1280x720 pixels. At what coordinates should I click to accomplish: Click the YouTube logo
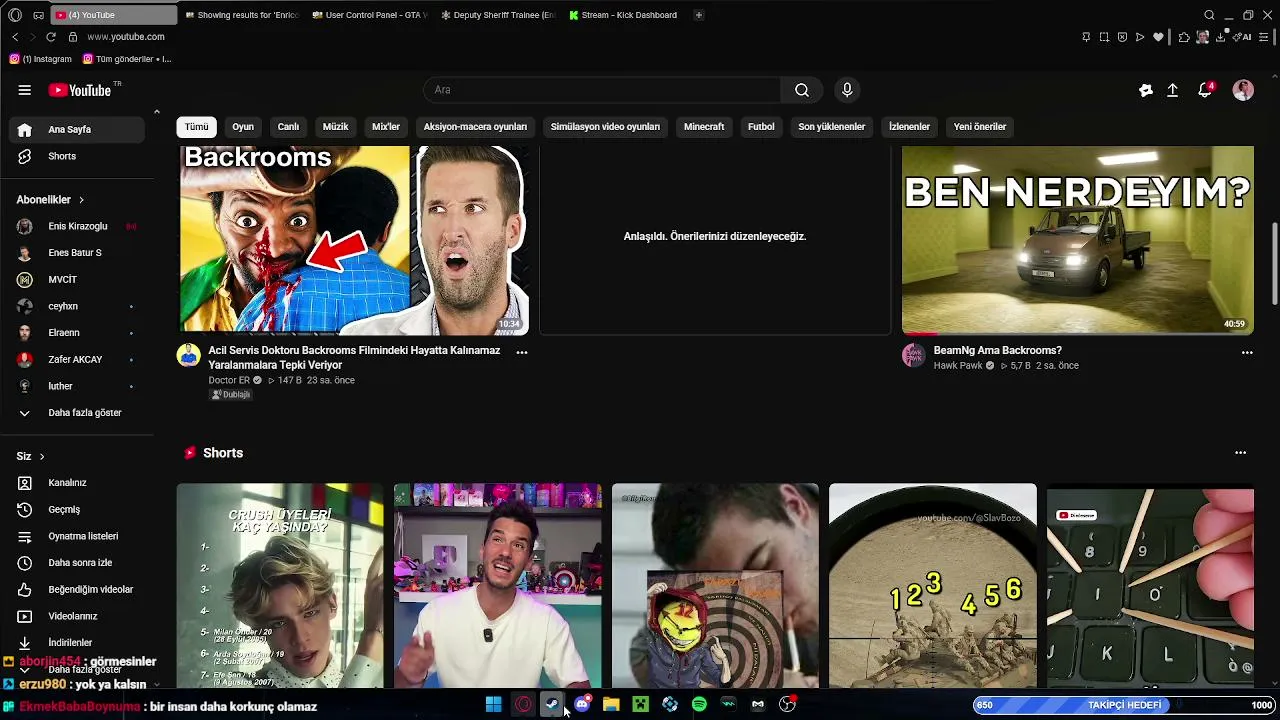[x=79, y=90]
